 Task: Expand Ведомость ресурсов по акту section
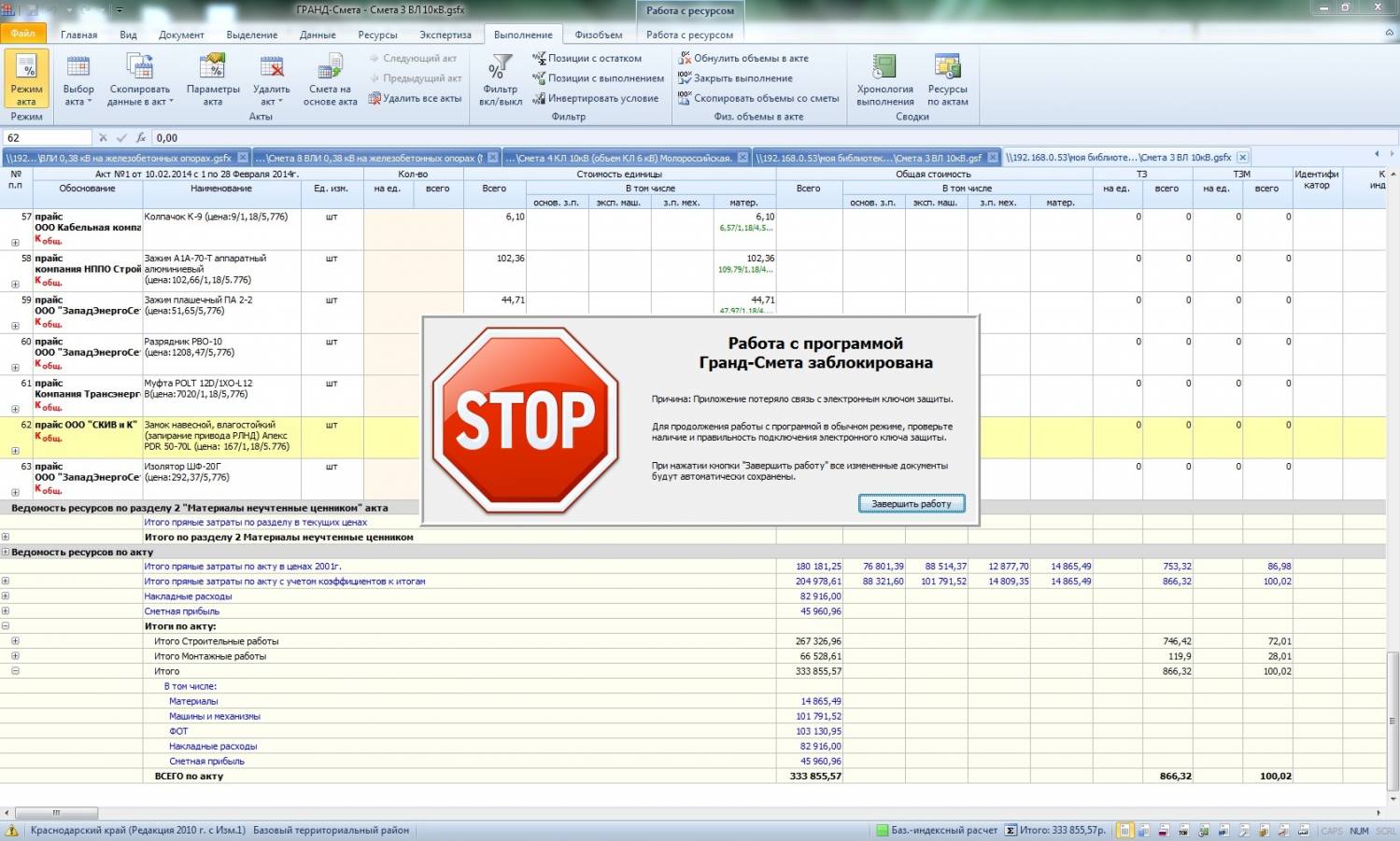tap(6, 552)
